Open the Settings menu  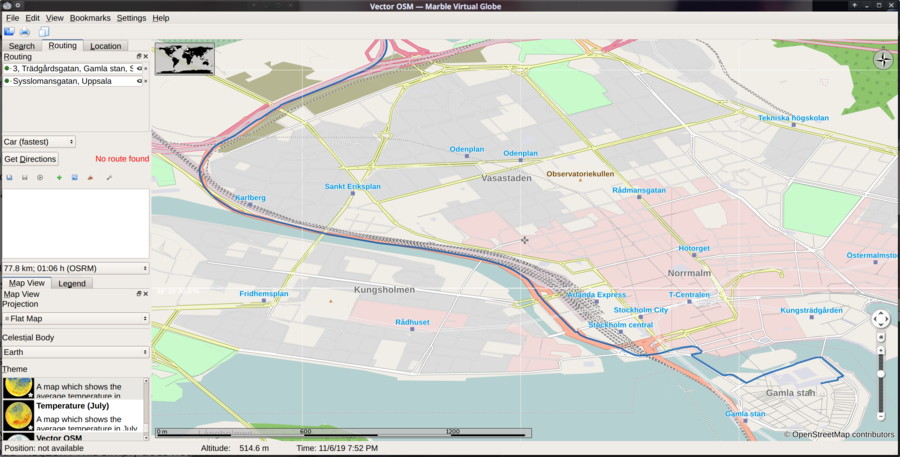click(x=131, y=18)
